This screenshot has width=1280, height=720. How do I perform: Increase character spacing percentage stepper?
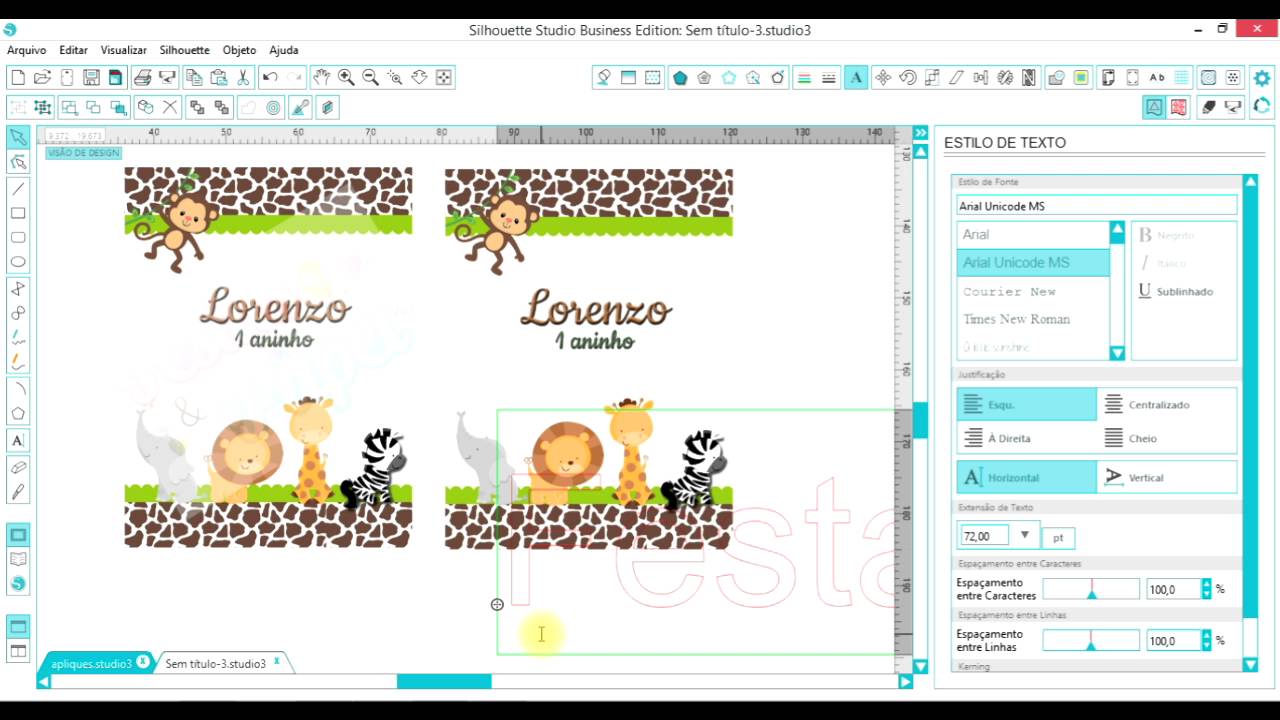(1206, 585)
